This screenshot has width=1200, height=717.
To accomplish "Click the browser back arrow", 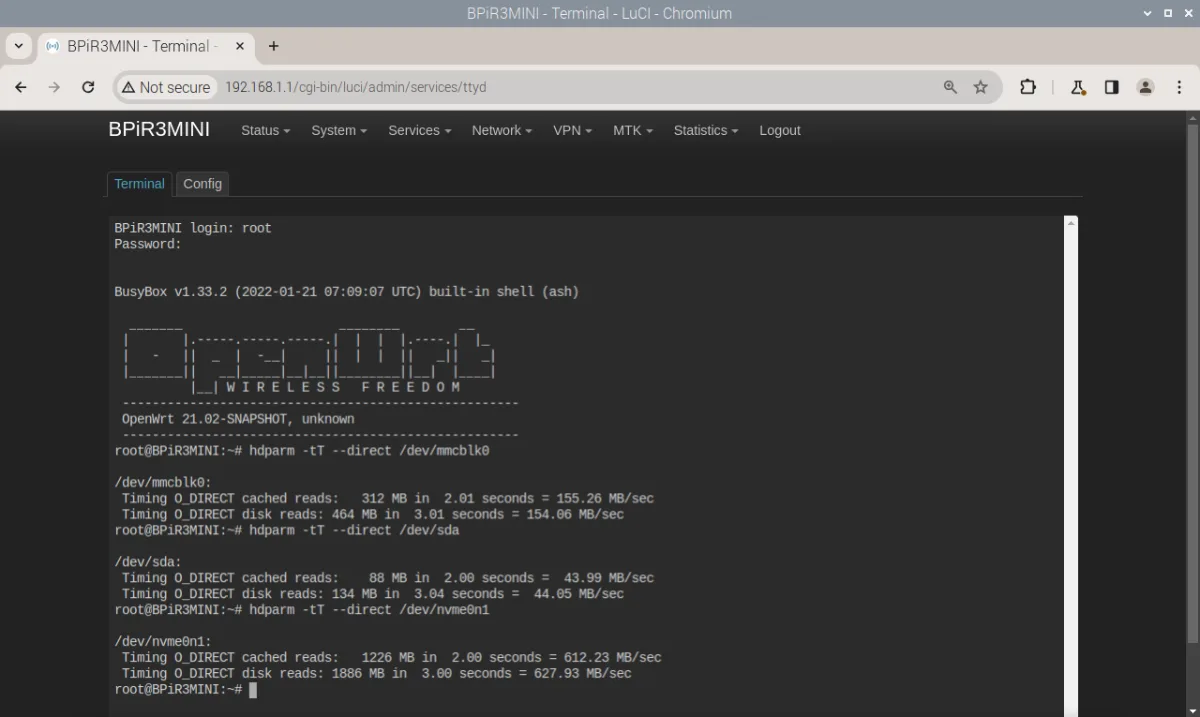I will pos(21,87).
